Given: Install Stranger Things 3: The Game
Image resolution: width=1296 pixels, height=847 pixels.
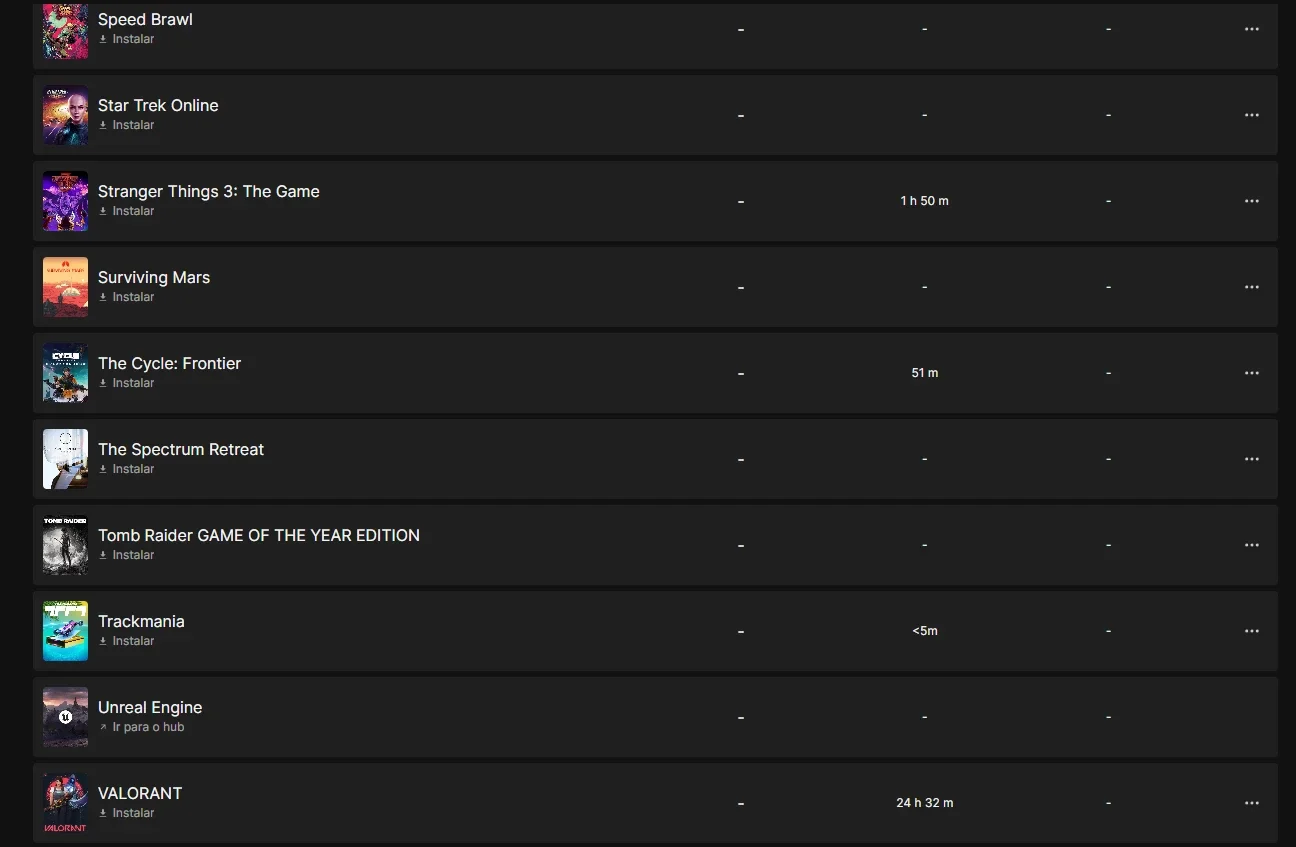Looking at the screenshot, I should pos(126,211).
